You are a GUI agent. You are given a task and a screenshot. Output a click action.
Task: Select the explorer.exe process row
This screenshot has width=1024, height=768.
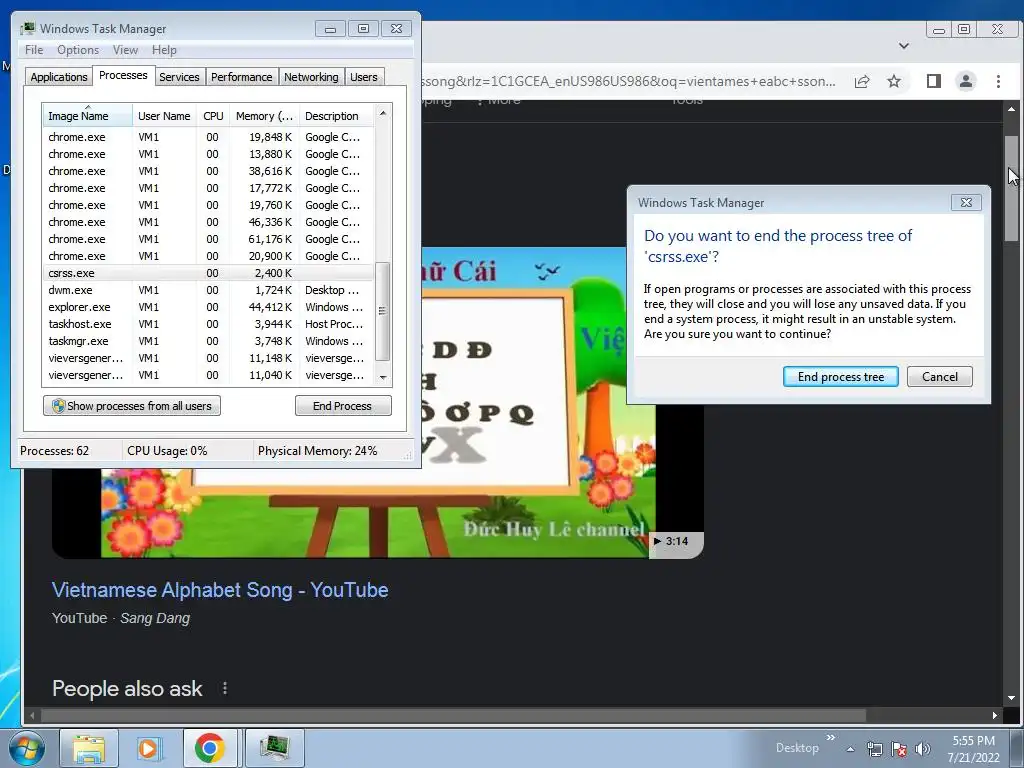pos(208,307)
